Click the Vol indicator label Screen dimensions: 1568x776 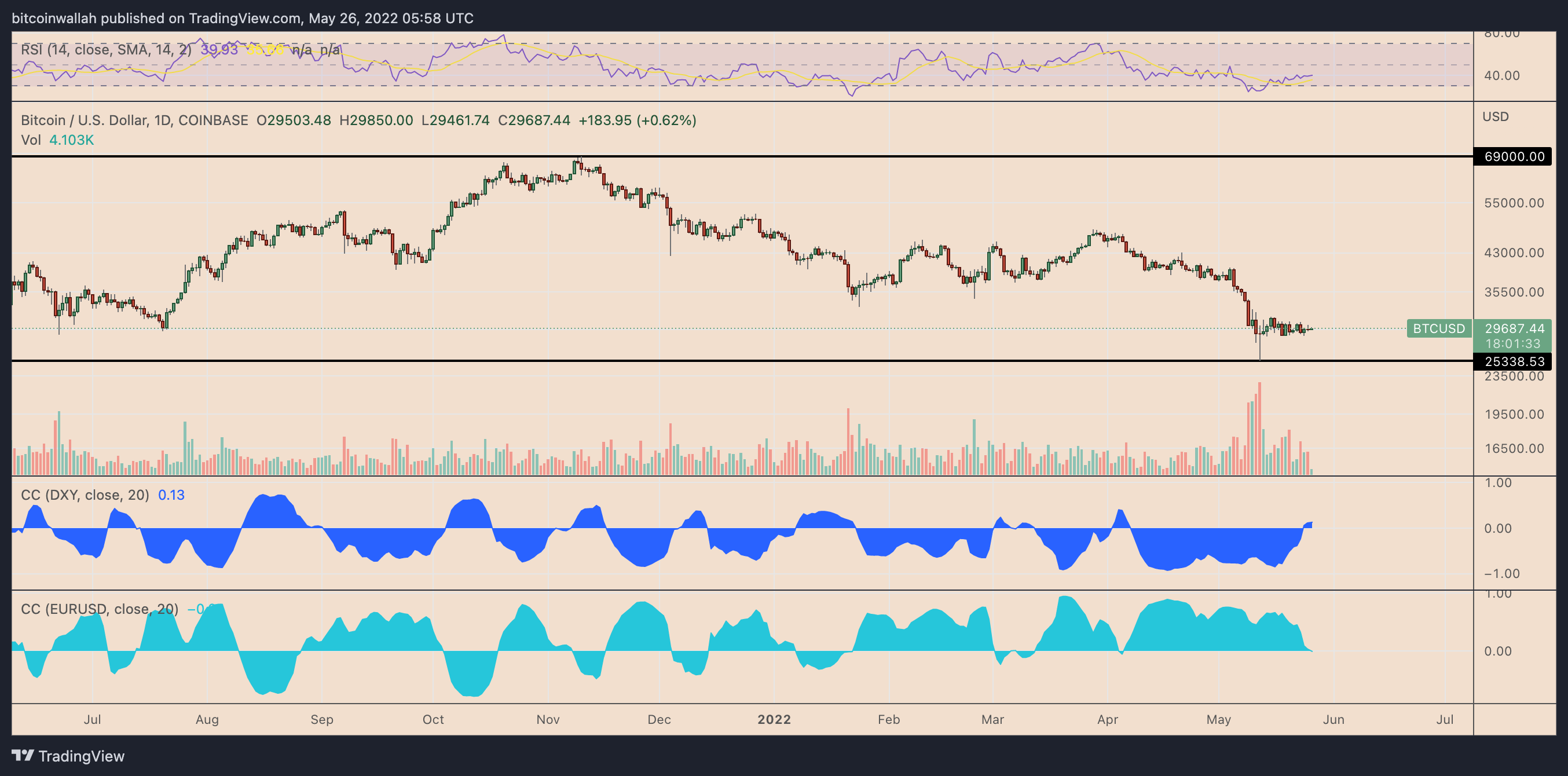32,140
